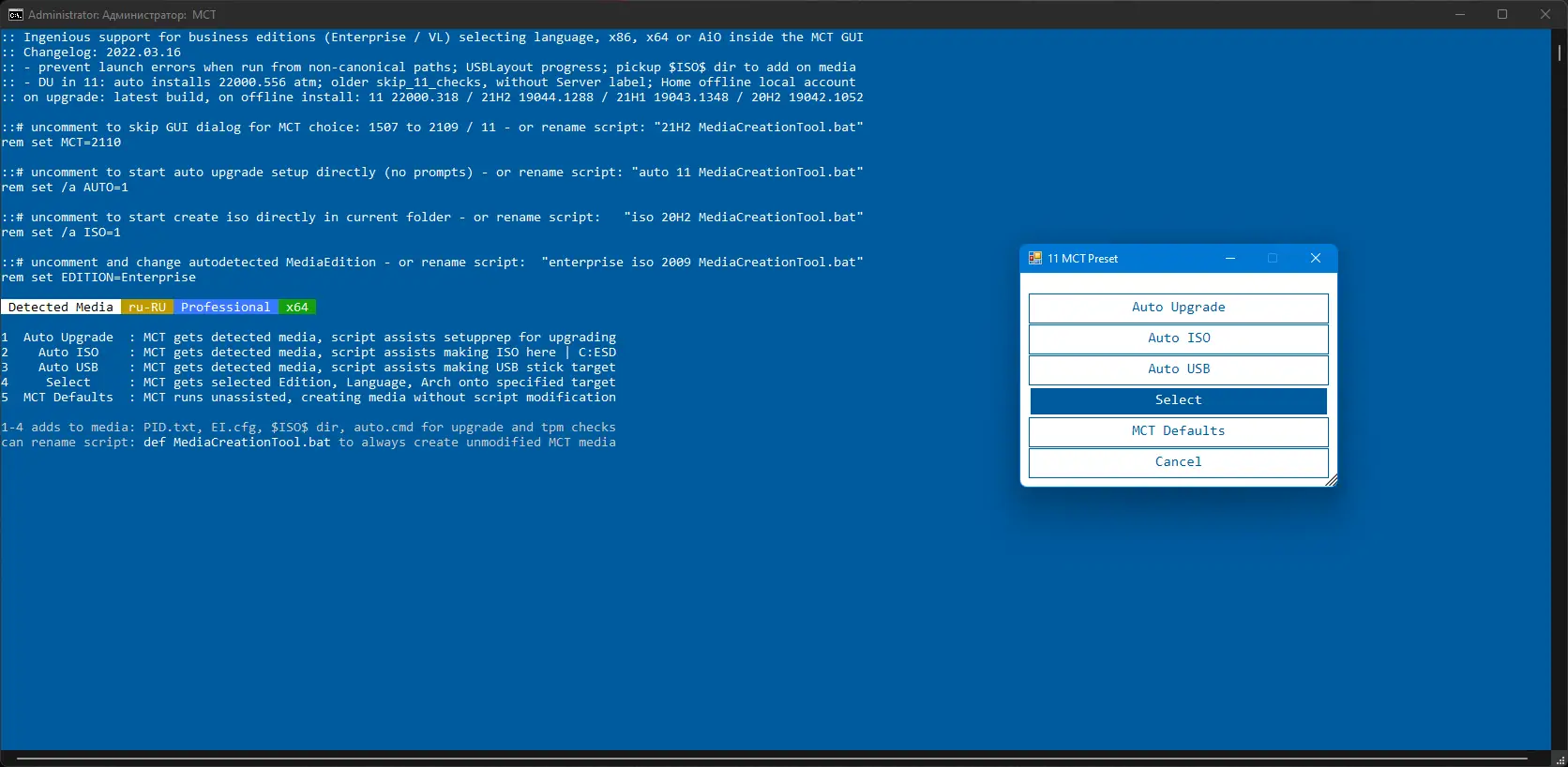The width and height of the screenshot is (1568, 767).
Task: Close the Administrator MCT console window
Action: (1545, 14)
